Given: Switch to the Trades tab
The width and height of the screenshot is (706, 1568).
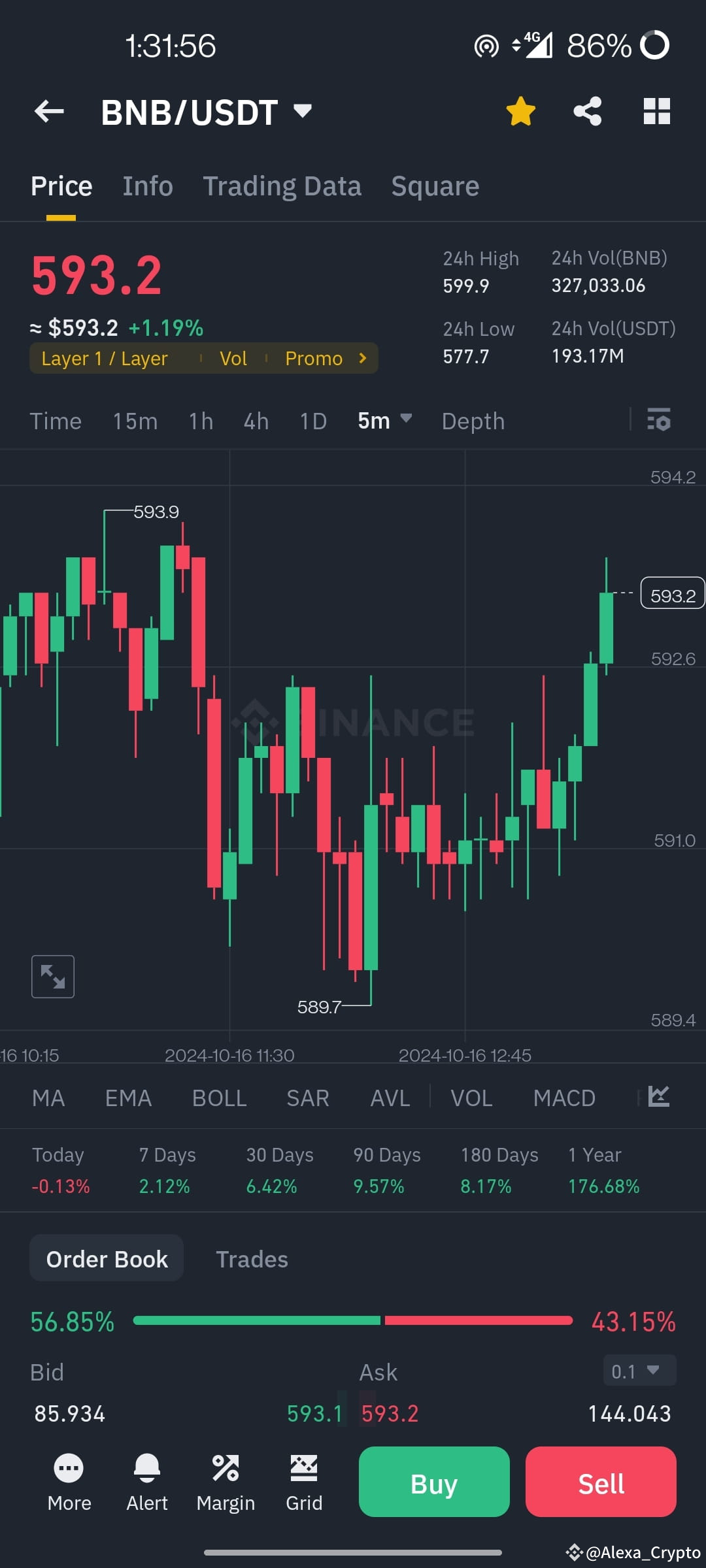Looking at the screenshot, I should (252, 1258).
